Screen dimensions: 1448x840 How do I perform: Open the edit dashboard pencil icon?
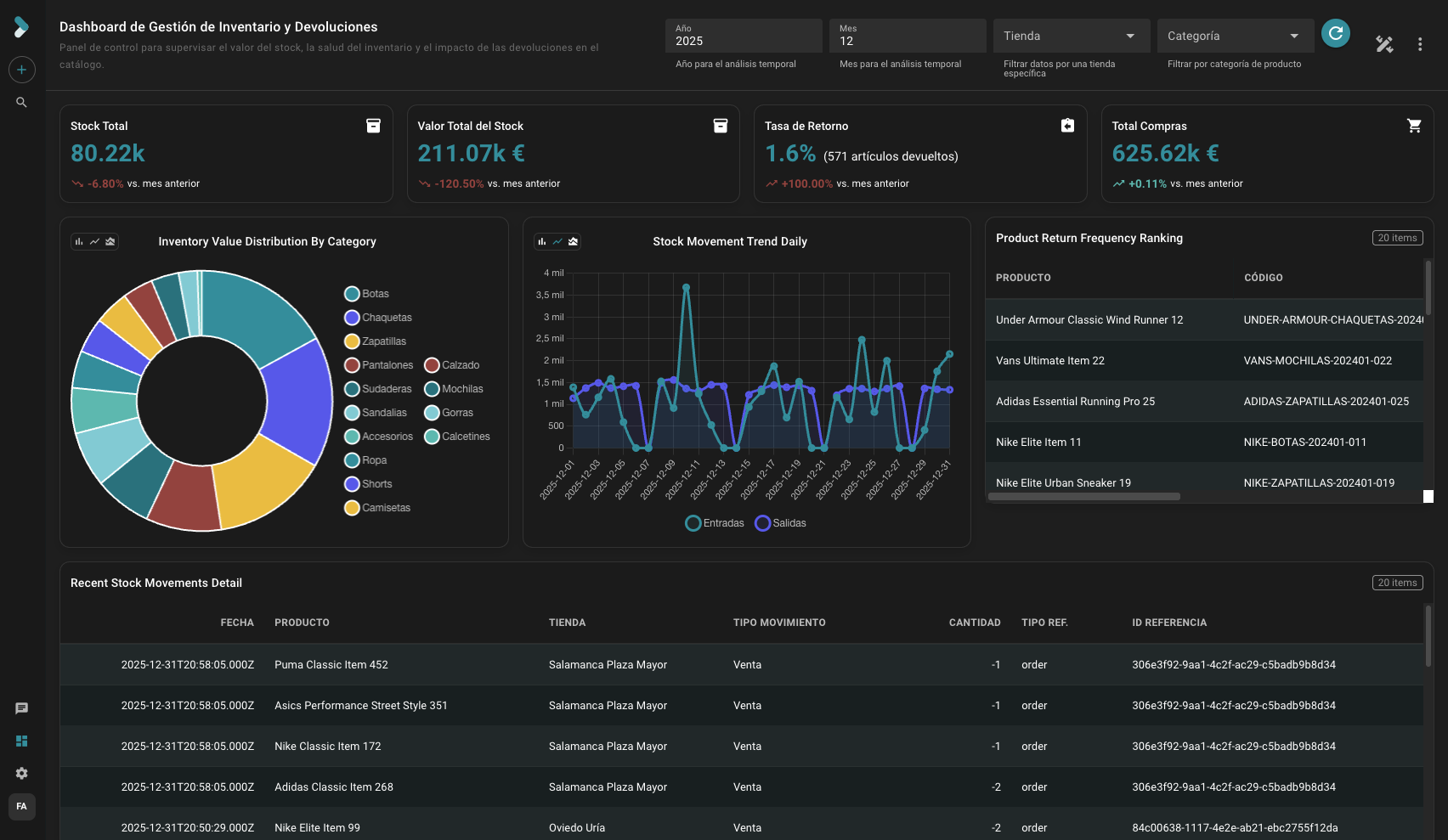(x=1384, y=44)
